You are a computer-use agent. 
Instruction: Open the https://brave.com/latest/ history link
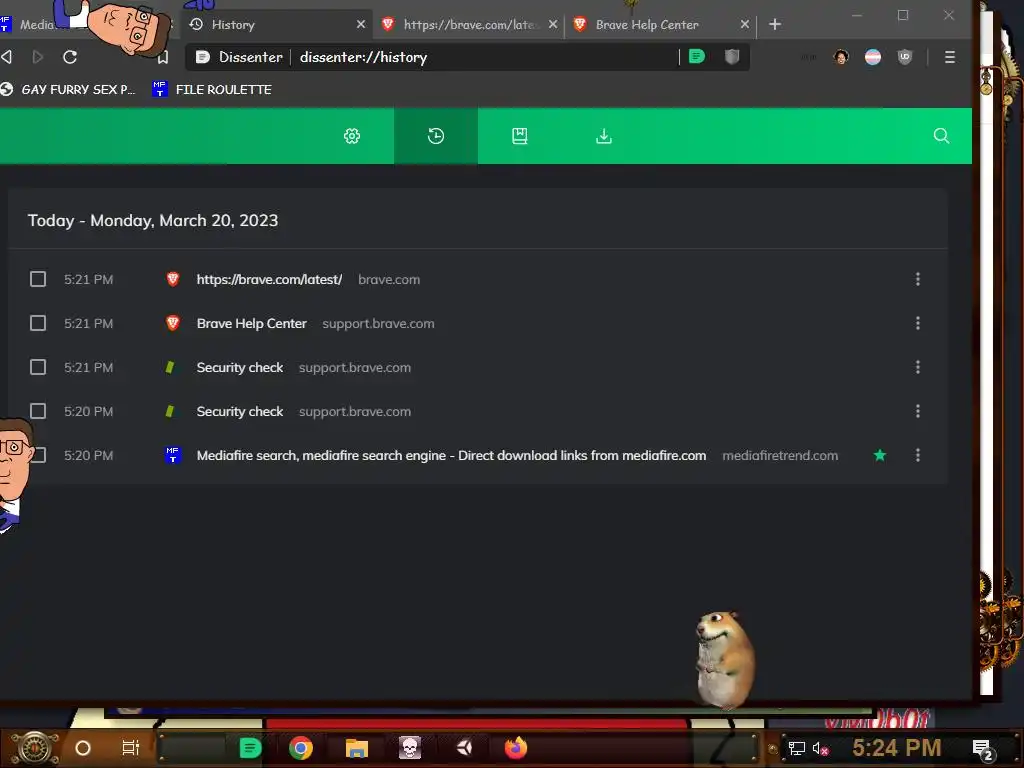click(x=269, y=280)
